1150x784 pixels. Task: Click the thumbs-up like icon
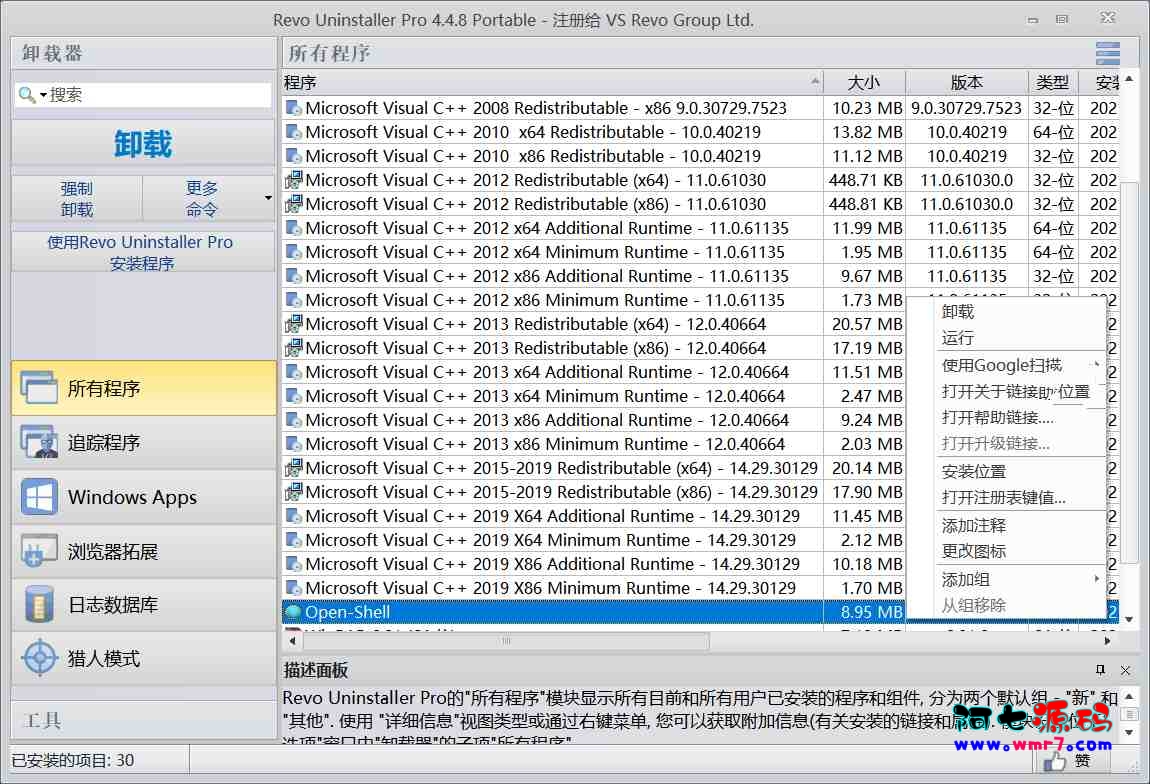[x=1055, y=762]
